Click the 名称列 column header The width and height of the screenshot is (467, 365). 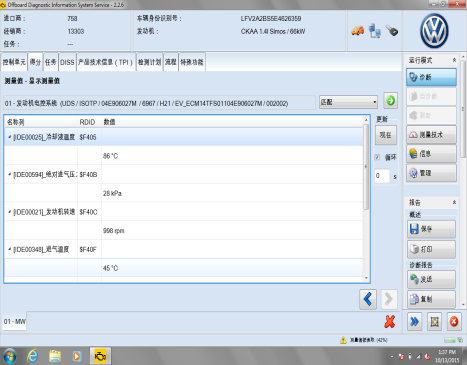[15, 122]
